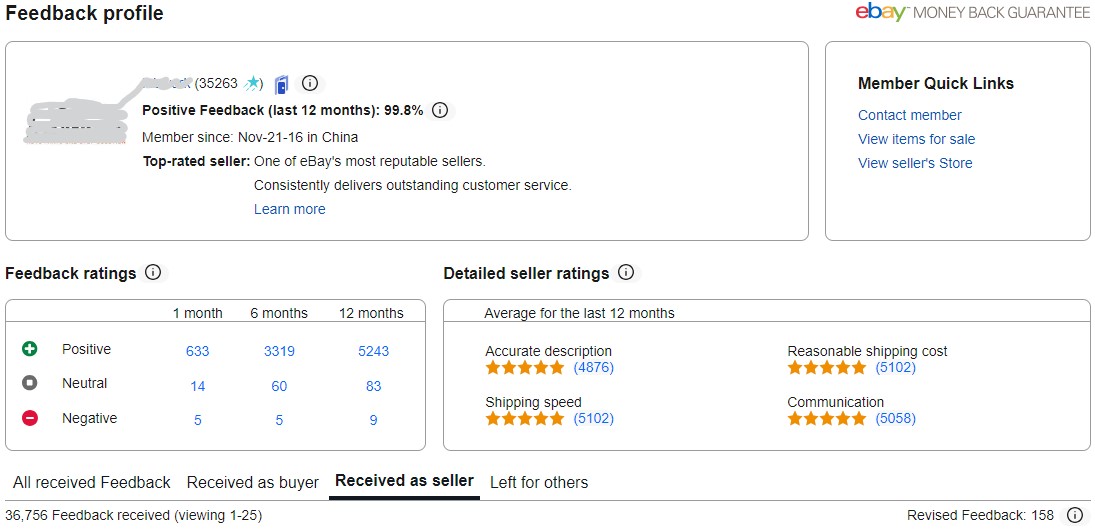This screenshot has height=529, width=1095.
Task: Click the 9 negative 12 months count
Action: click(x=373, y=420)
